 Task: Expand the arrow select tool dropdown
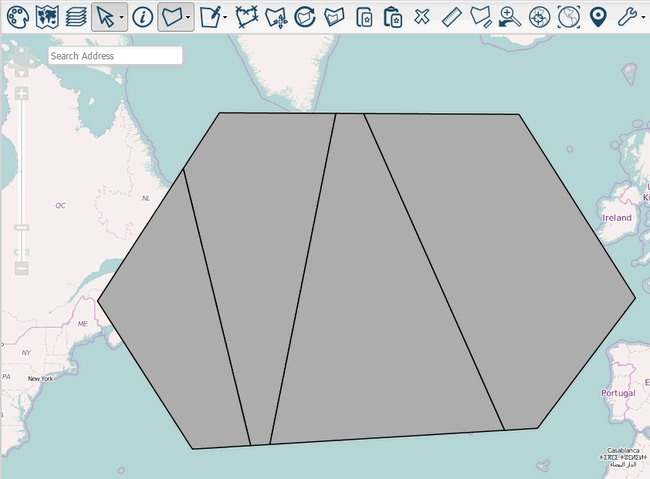pyautogui.click(x=121, y=17)
